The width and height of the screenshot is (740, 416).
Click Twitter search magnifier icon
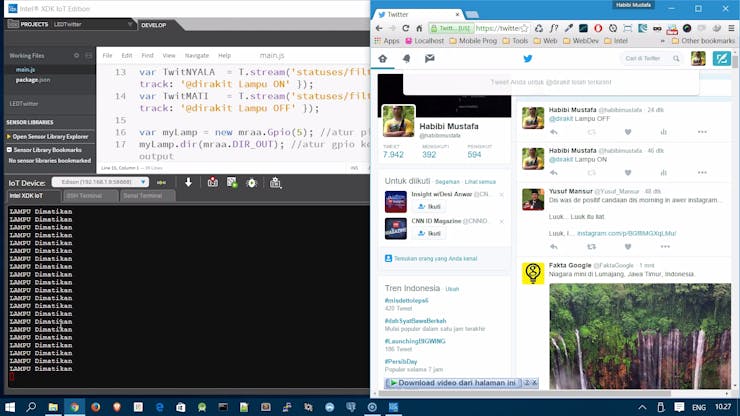676,59
